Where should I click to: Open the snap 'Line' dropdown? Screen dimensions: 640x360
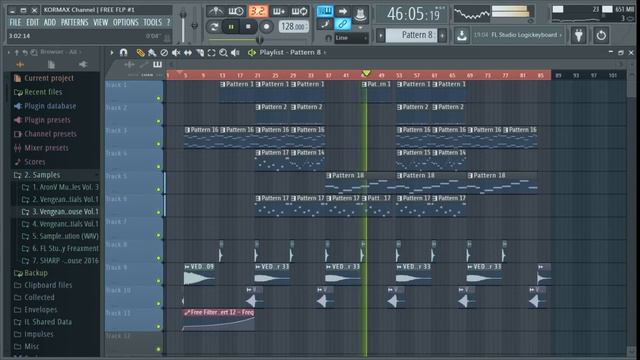tap(351, 38)
